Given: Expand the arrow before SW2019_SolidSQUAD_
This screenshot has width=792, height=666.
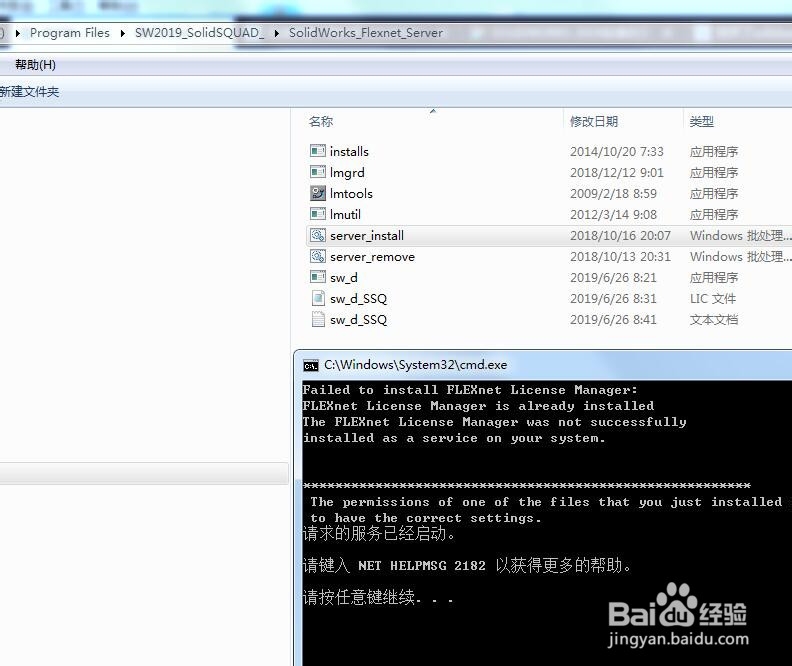Looking at the screenshot, I should (123, 33).
